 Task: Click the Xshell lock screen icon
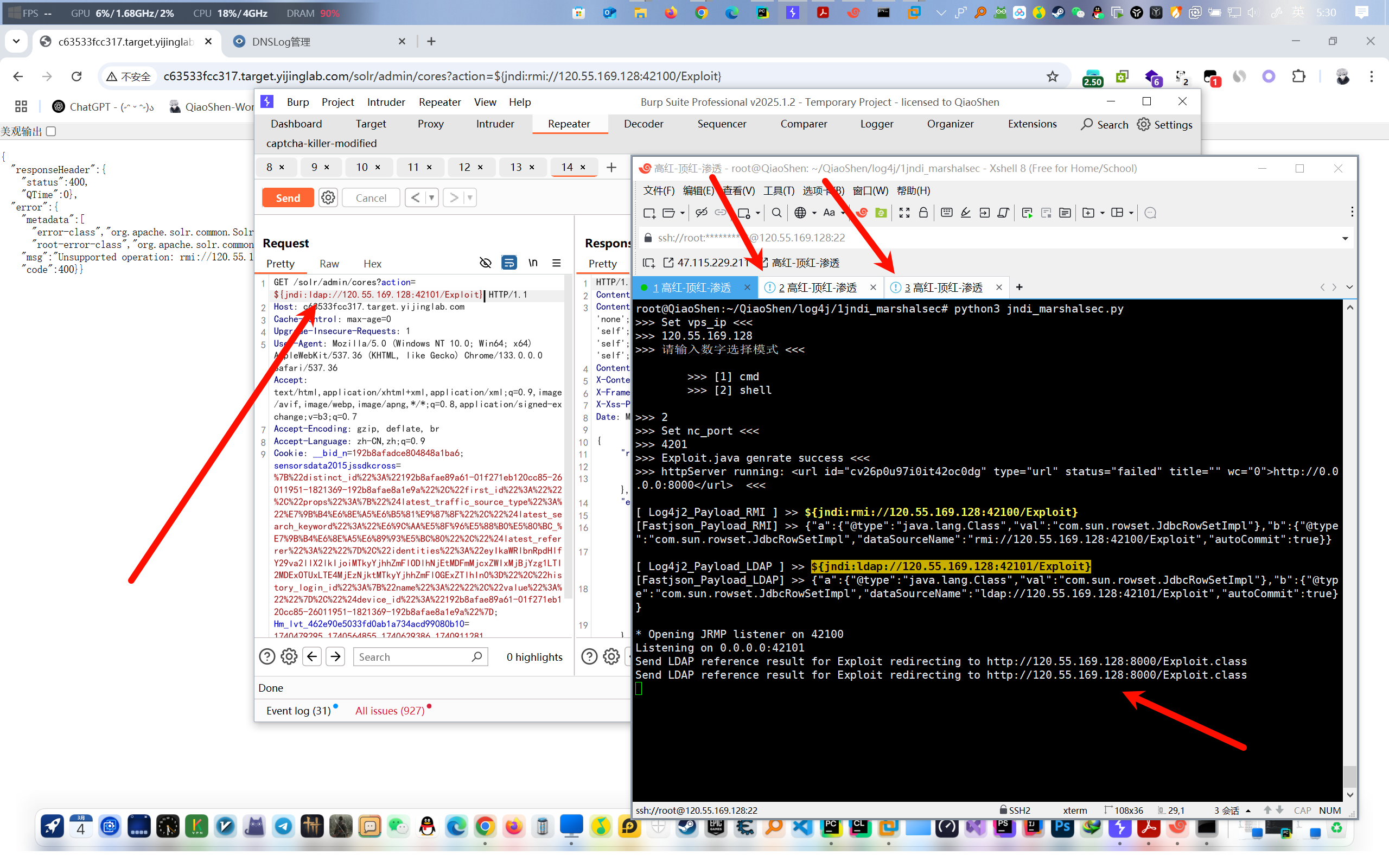pos(923,213)
